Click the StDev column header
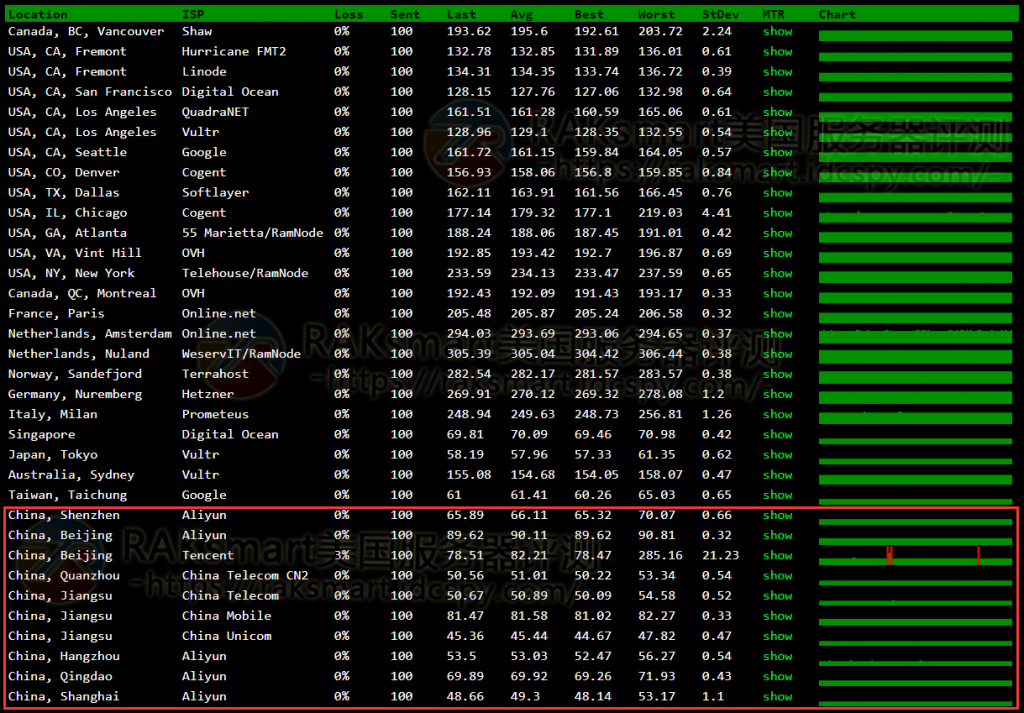The image size is (1024, 713). click(x=720, y=14)
